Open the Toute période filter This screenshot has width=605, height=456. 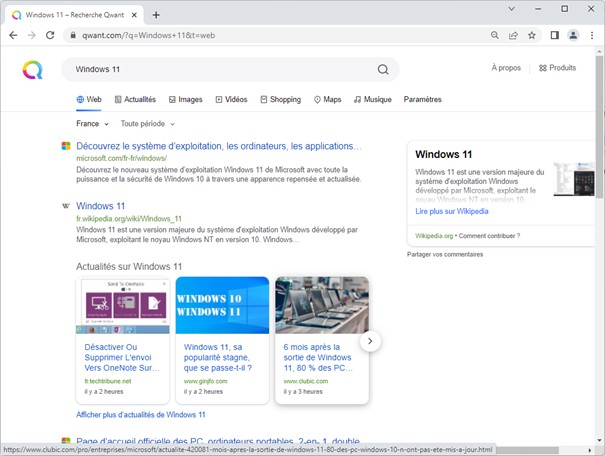(x=147, y=124)
